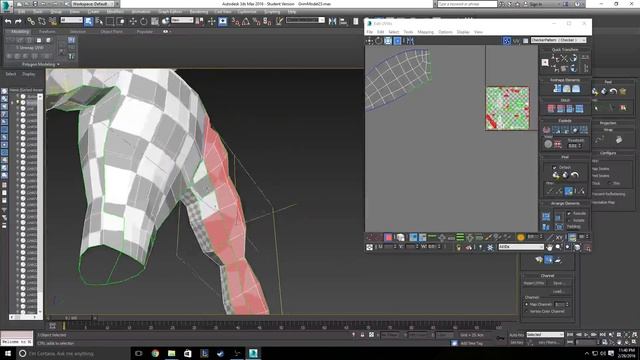This screenshot has width=640, height=360.
Task: Toggle the Detach checkbox in Peel rollout
Action: point(554,167)
